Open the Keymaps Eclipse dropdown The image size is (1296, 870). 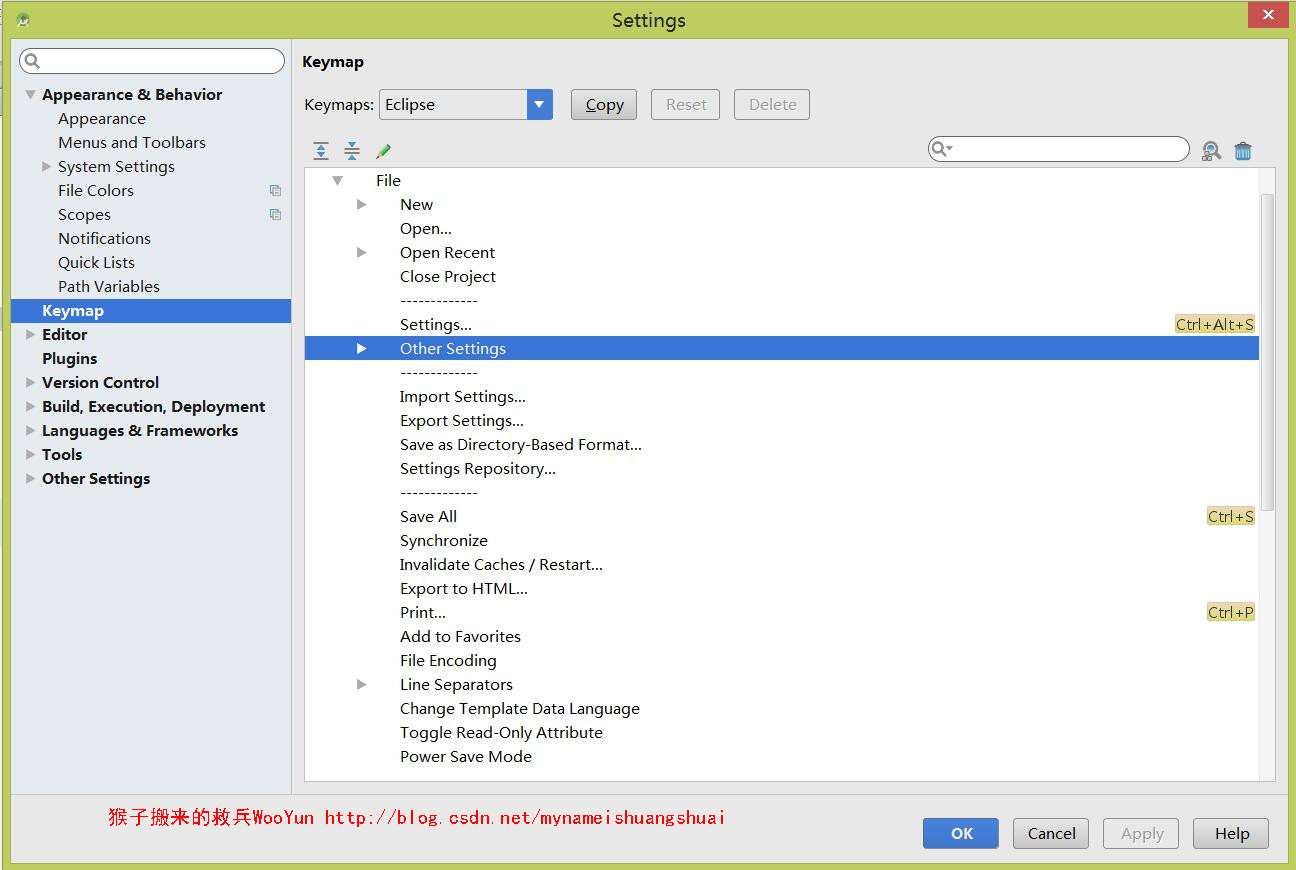coord(540,104)
